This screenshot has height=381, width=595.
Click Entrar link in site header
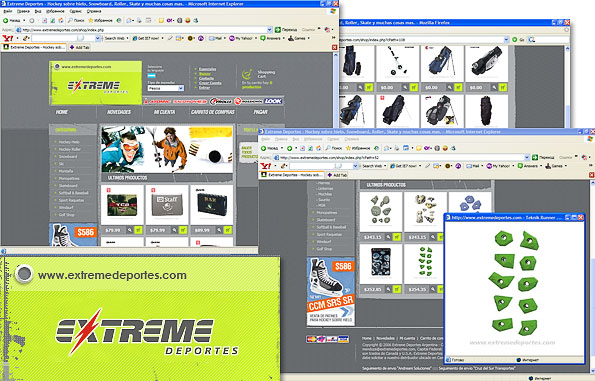pos(204,88)
